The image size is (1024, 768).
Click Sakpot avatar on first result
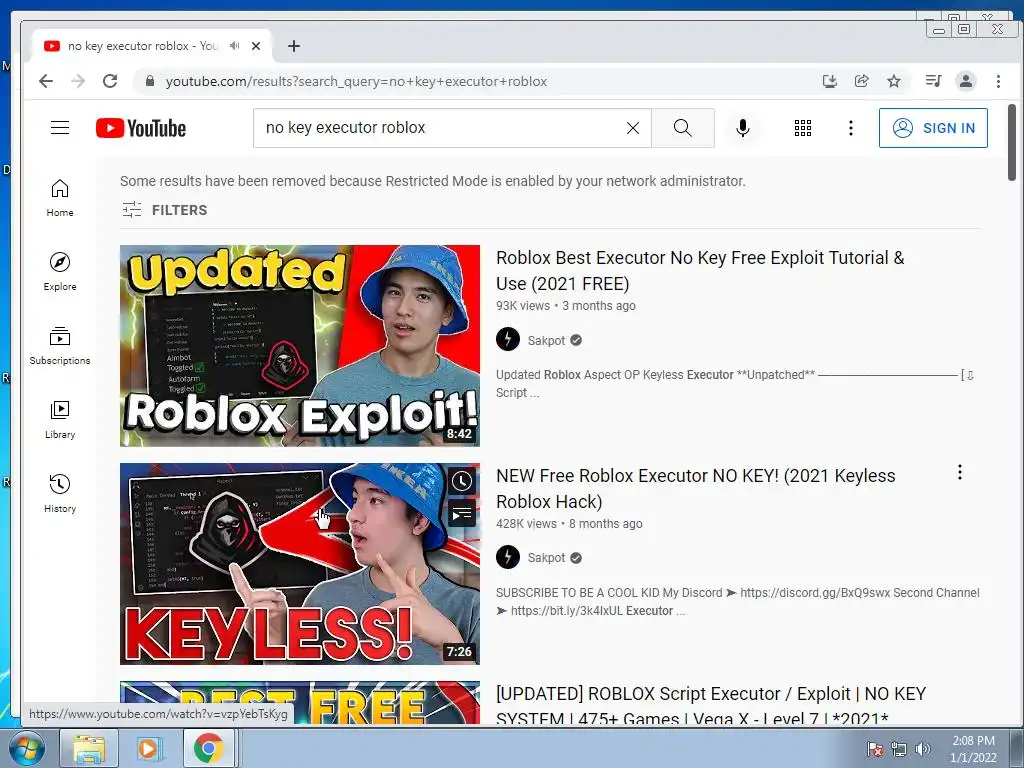pos(508,340)
